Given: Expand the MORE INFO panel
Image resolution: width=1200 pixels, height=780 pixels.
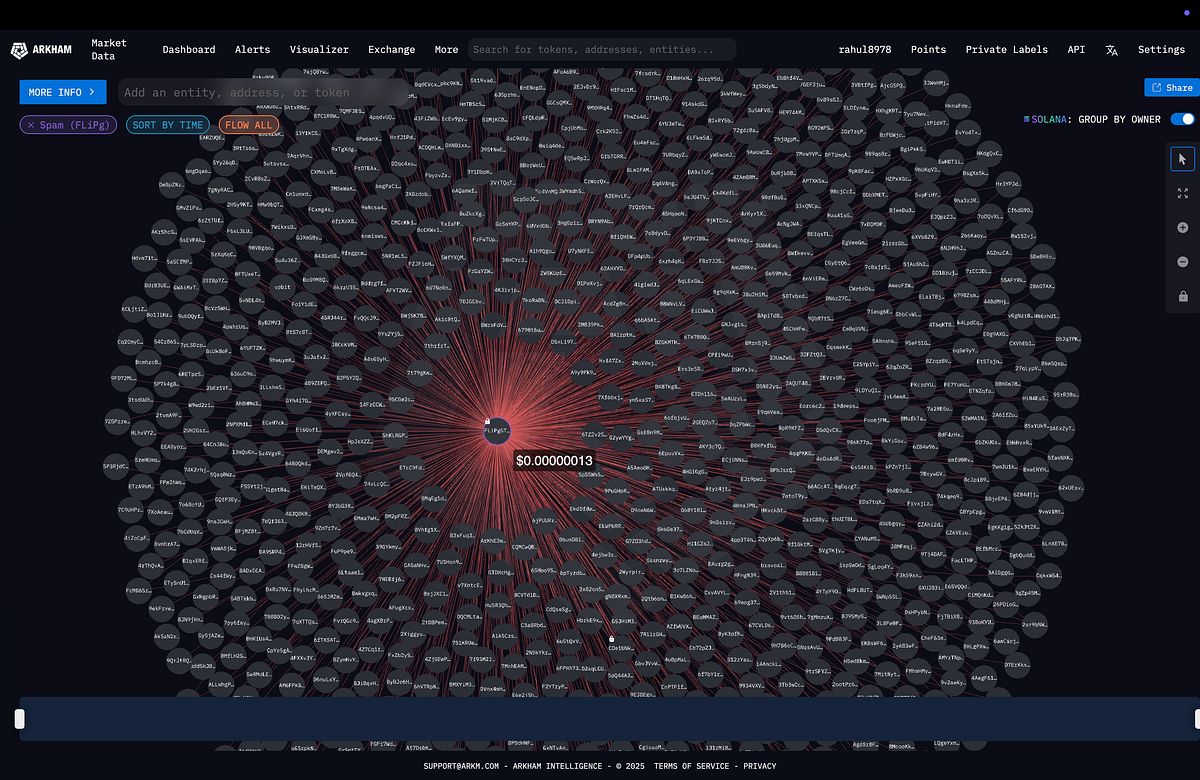Looking at the screenshot, I should click(62, 92).
